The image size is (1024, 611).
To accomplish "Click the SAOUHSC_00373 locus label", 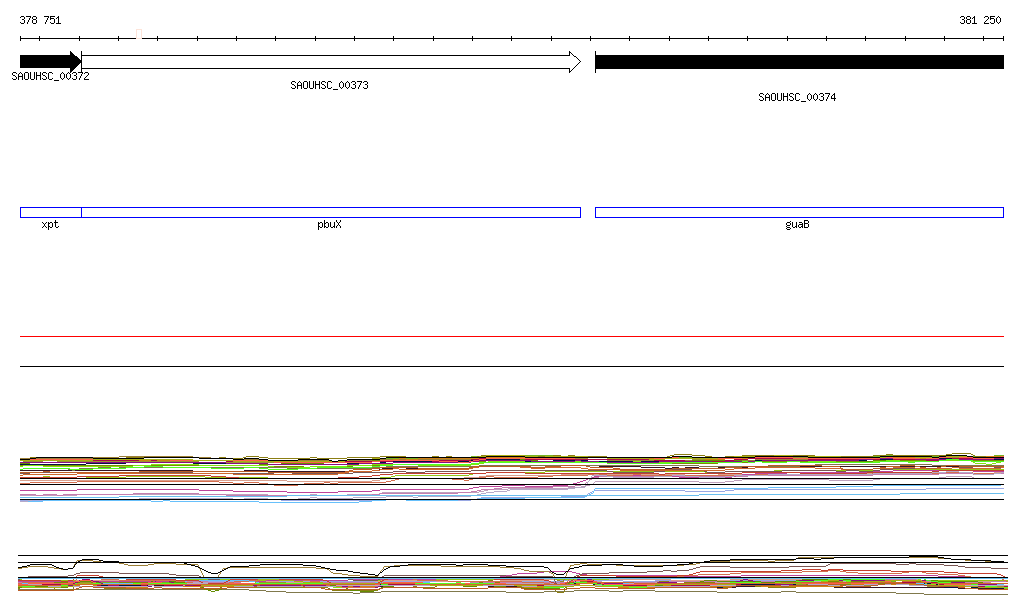I will pyautogui.click(x=329, y=86).
